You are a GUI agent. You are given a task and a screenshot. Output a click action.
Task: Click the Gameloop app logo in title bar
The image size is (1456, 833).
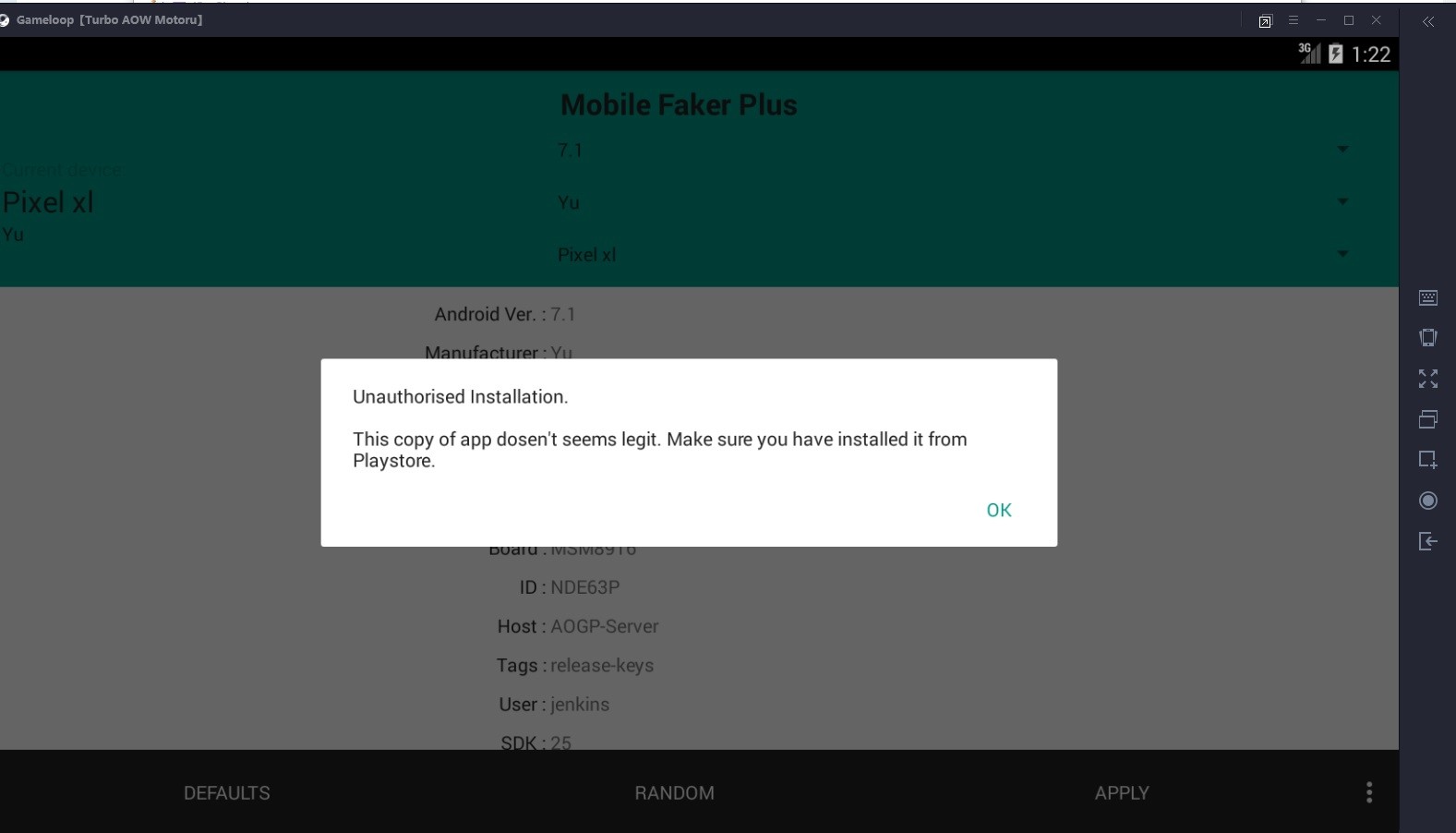click(5, 19)
